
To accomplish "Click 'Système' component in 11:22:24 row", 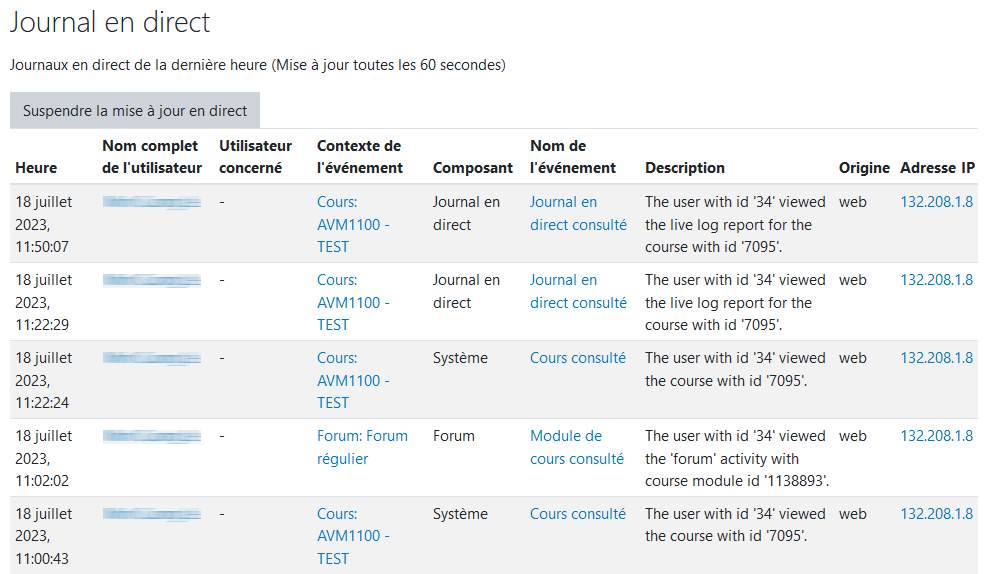I will (x=460, y=358).
